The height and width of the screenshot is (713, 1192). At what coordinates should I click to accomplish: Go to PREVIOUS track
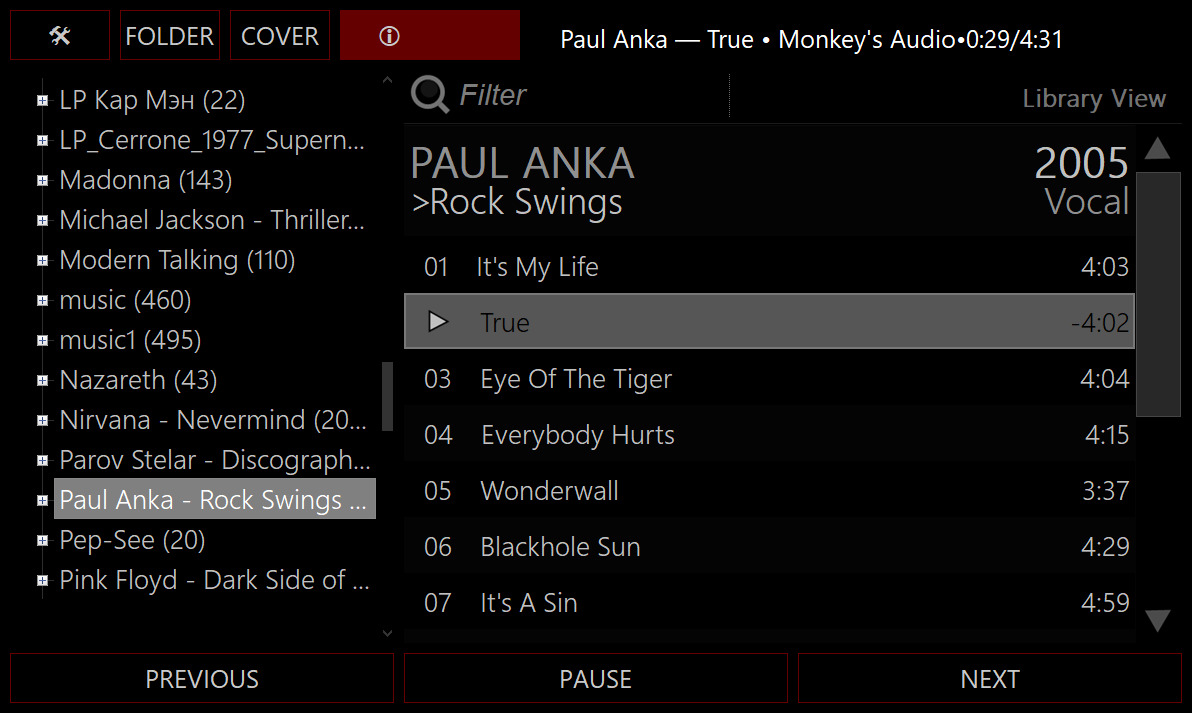tap(202, 679)
